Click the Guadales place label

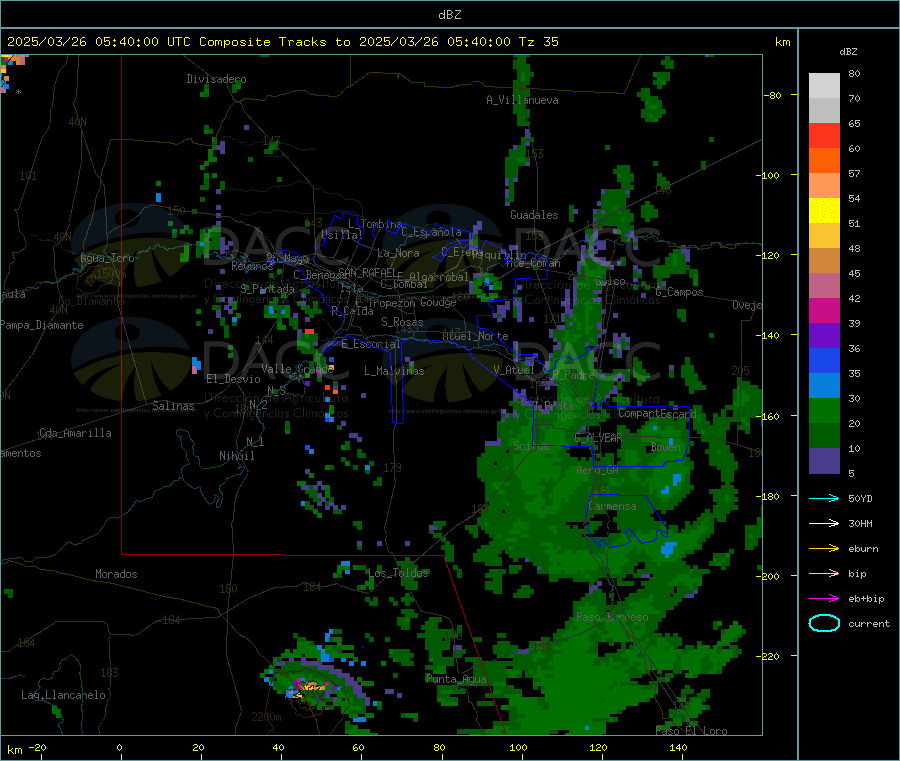coord(534,215)
